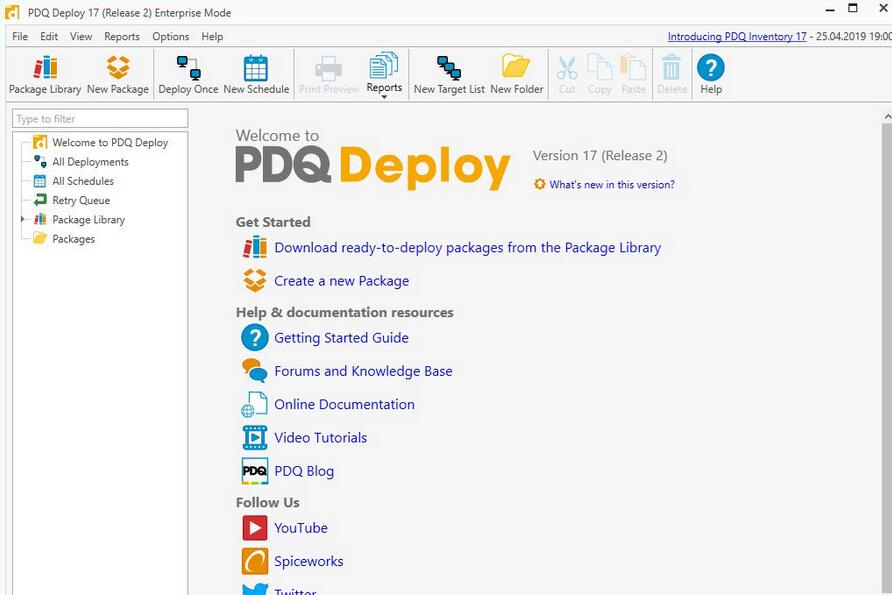
Task: Click the New Package toolbar icon
Action: pos(118,75)
